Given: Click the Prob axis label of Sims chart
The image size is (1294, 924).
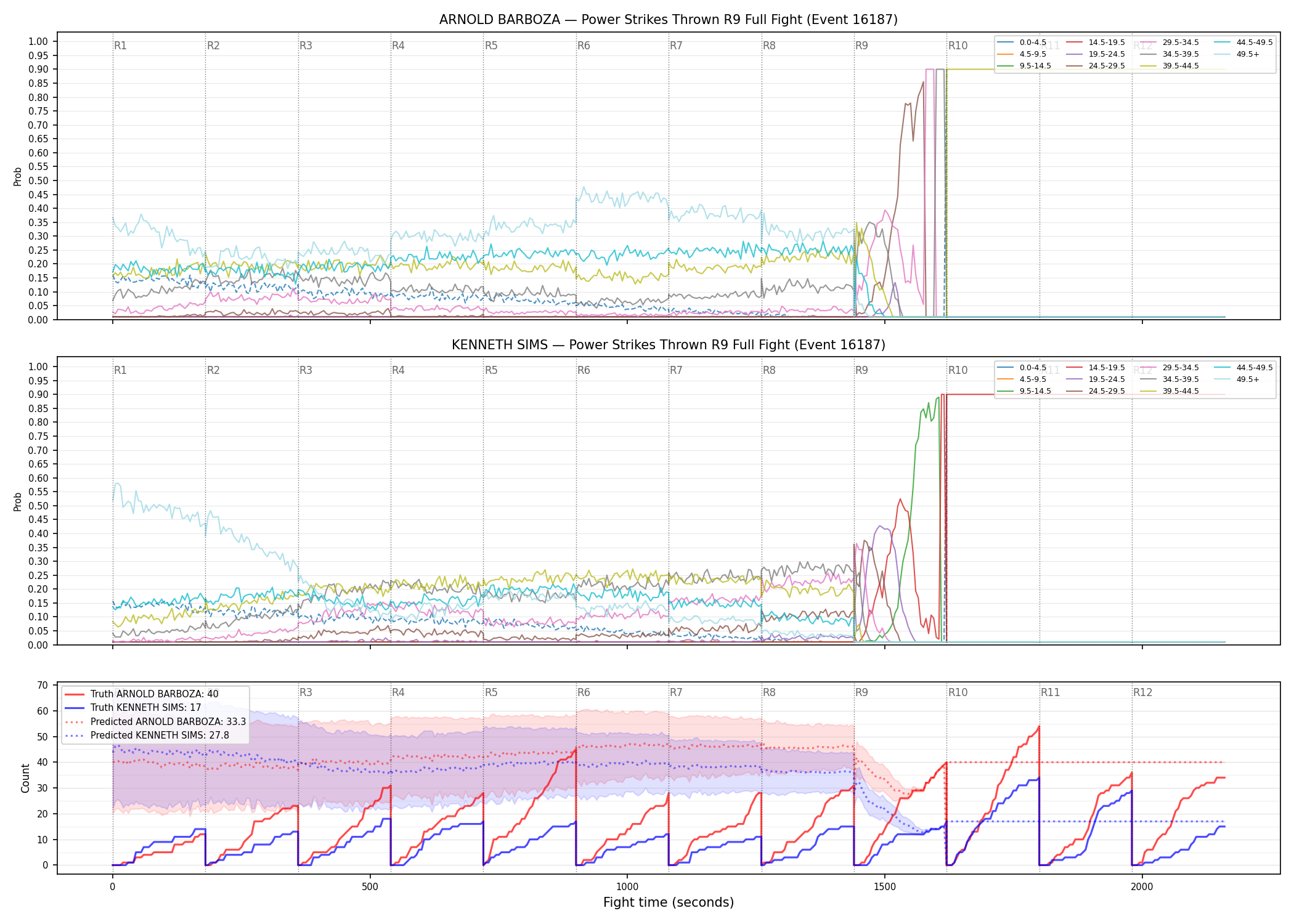Looking at the screenshot, I should [17, 501].
